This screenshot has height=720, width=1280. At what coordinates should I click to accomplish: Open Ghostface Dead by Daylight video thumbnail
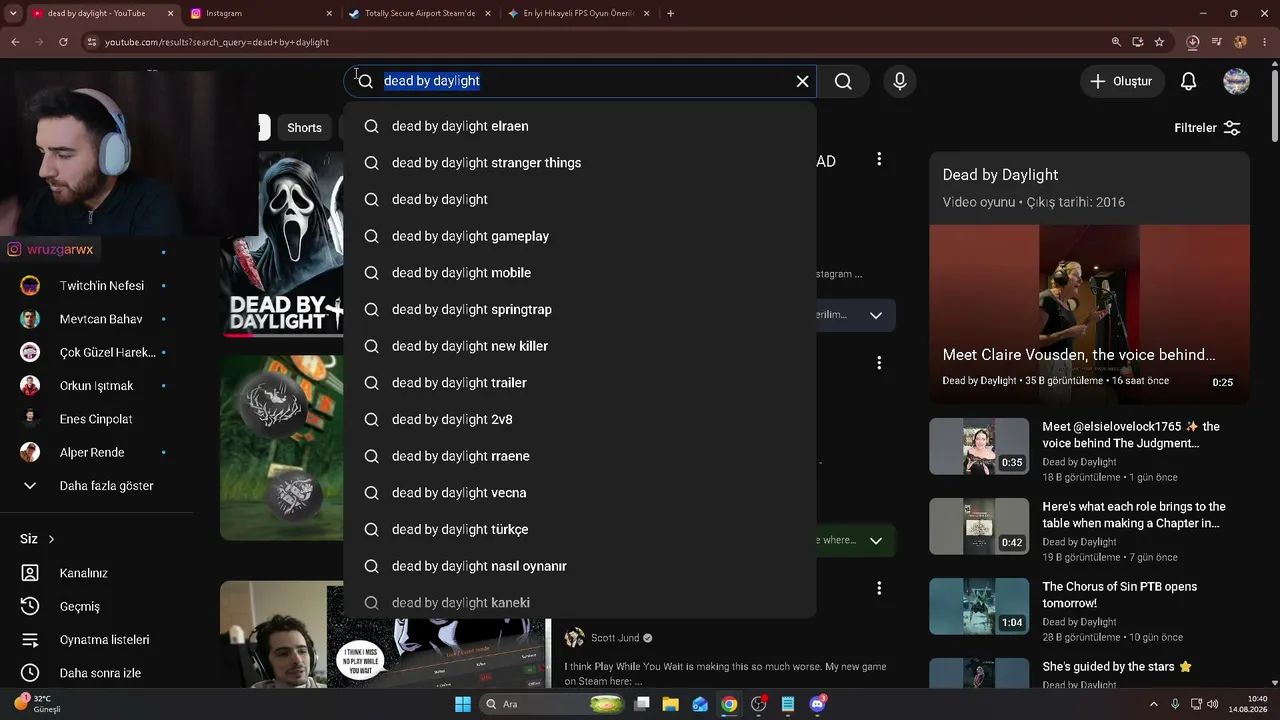click(282, 245)
